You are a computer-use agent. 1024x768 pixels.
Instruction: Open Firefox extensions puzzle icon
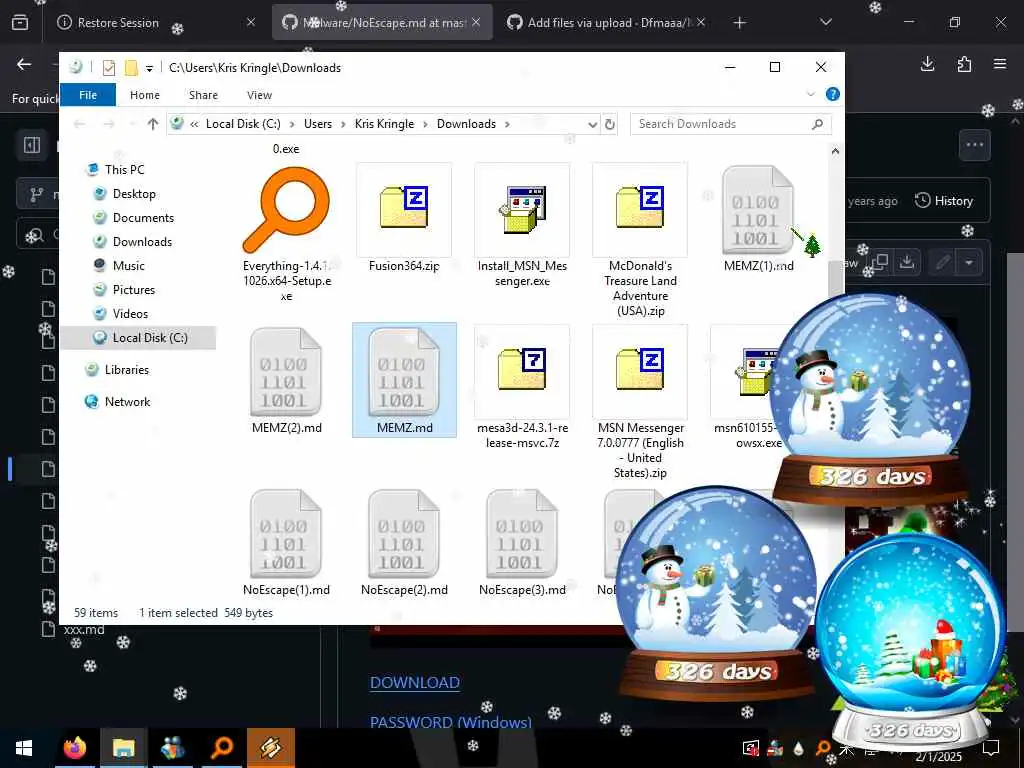(964, 64)
